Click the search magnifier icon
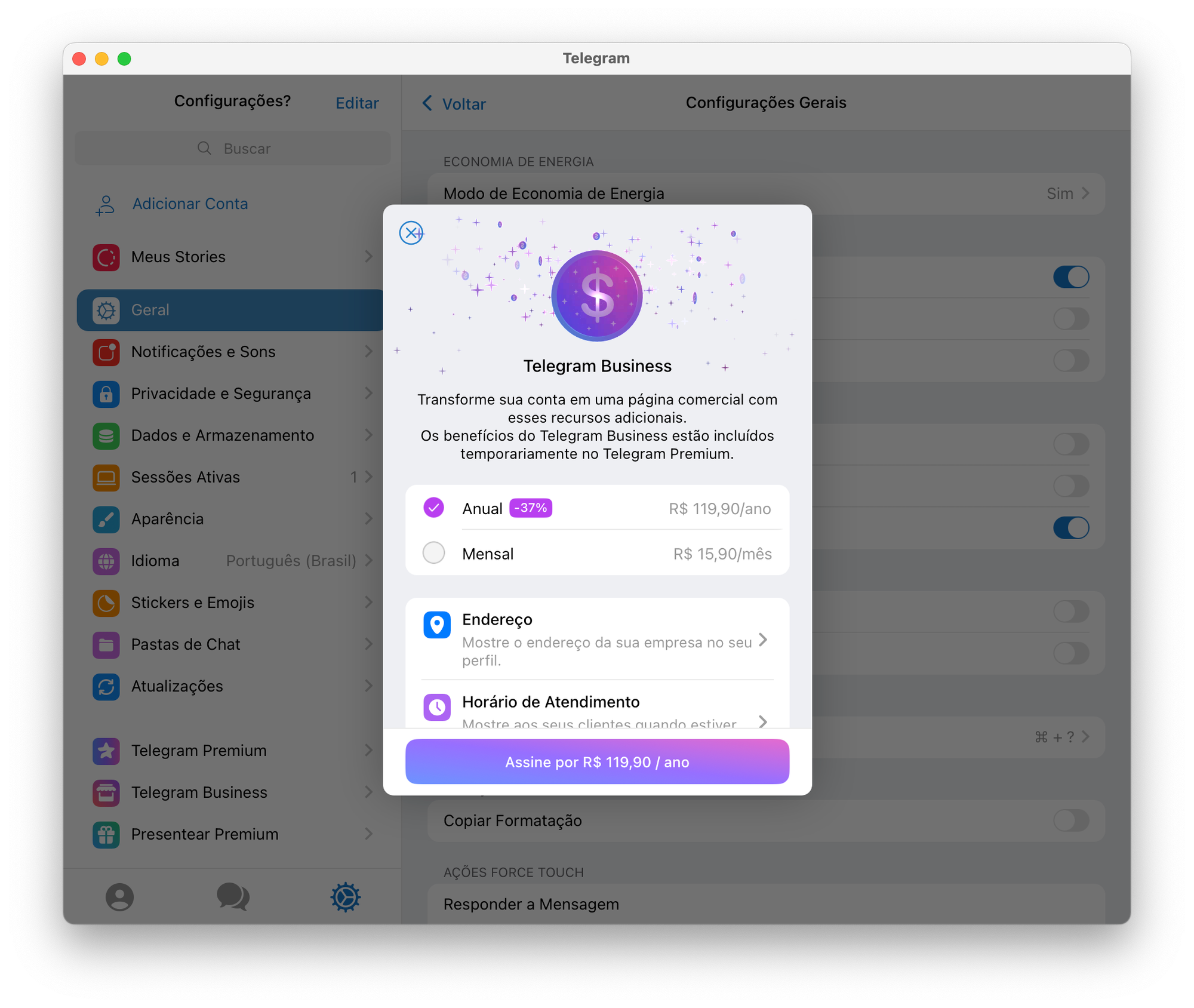 click(x=204, y=148)
